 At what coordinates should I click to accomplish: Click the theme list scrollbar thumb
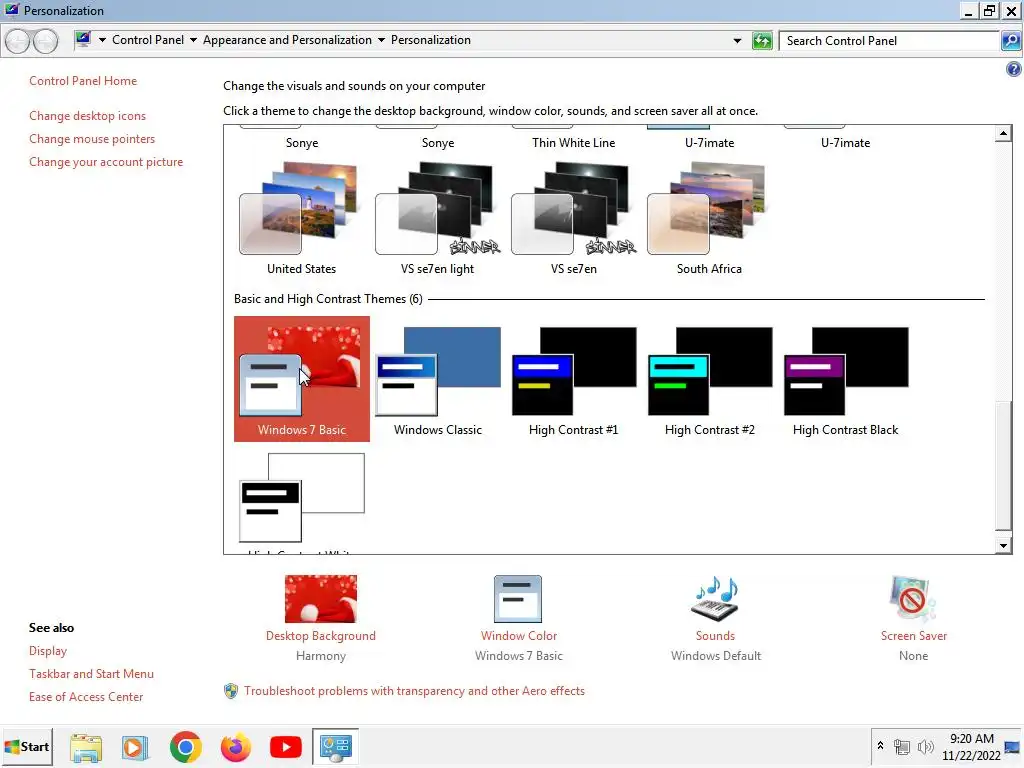tap(1003, 465)
